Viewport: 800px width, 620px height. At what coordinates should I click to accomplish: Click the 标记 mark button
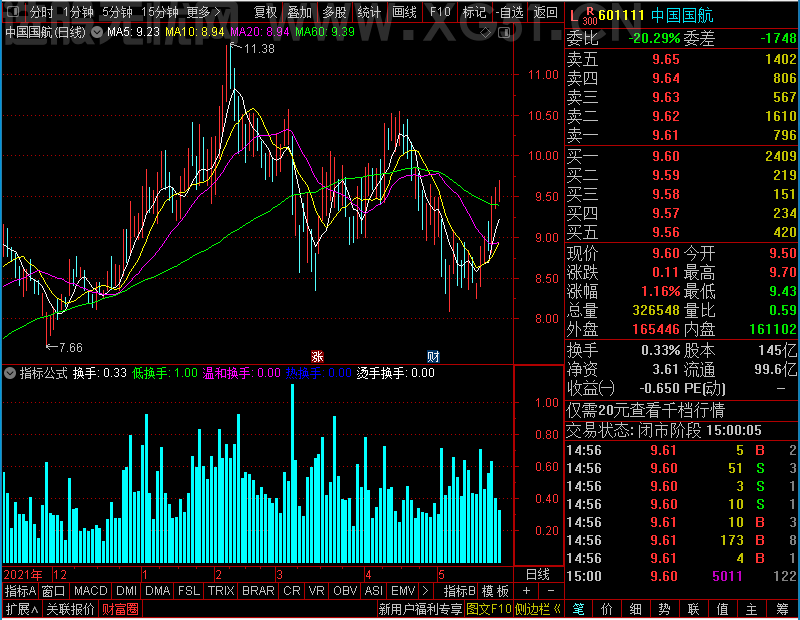click(x=474, y=11)
